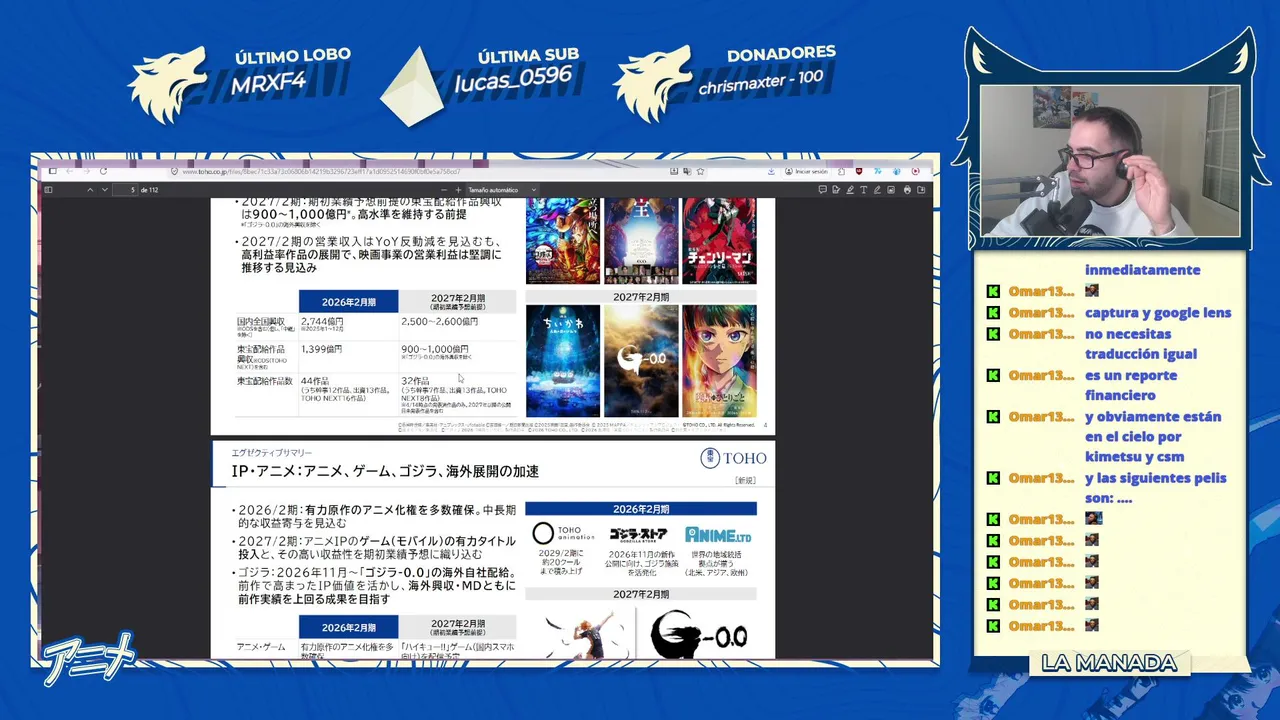Screen dimensions: 1280x720
Task: Select the PDF add image tool
Action: point(891,190)
